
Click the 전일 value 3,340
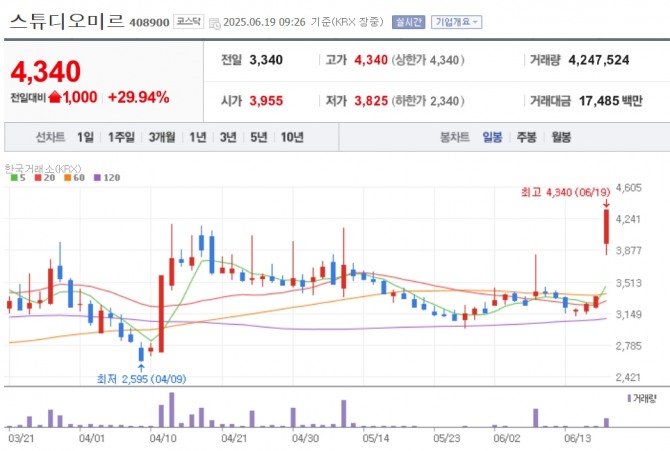(x=266, y=60)
